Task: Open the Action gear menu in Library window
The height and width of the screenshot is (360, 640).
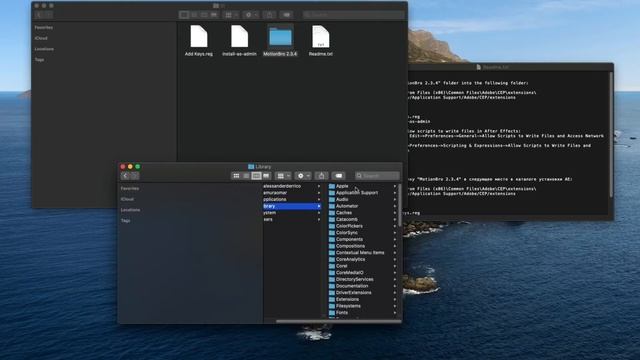Action: pyautogui.click(x=303, y=176)
